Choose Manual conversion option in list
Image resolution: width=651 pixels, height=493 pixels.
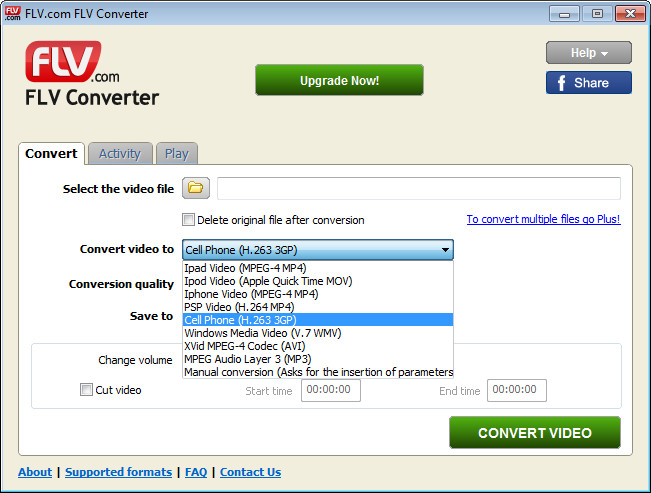pyautogui.click(x=318, y=372)
